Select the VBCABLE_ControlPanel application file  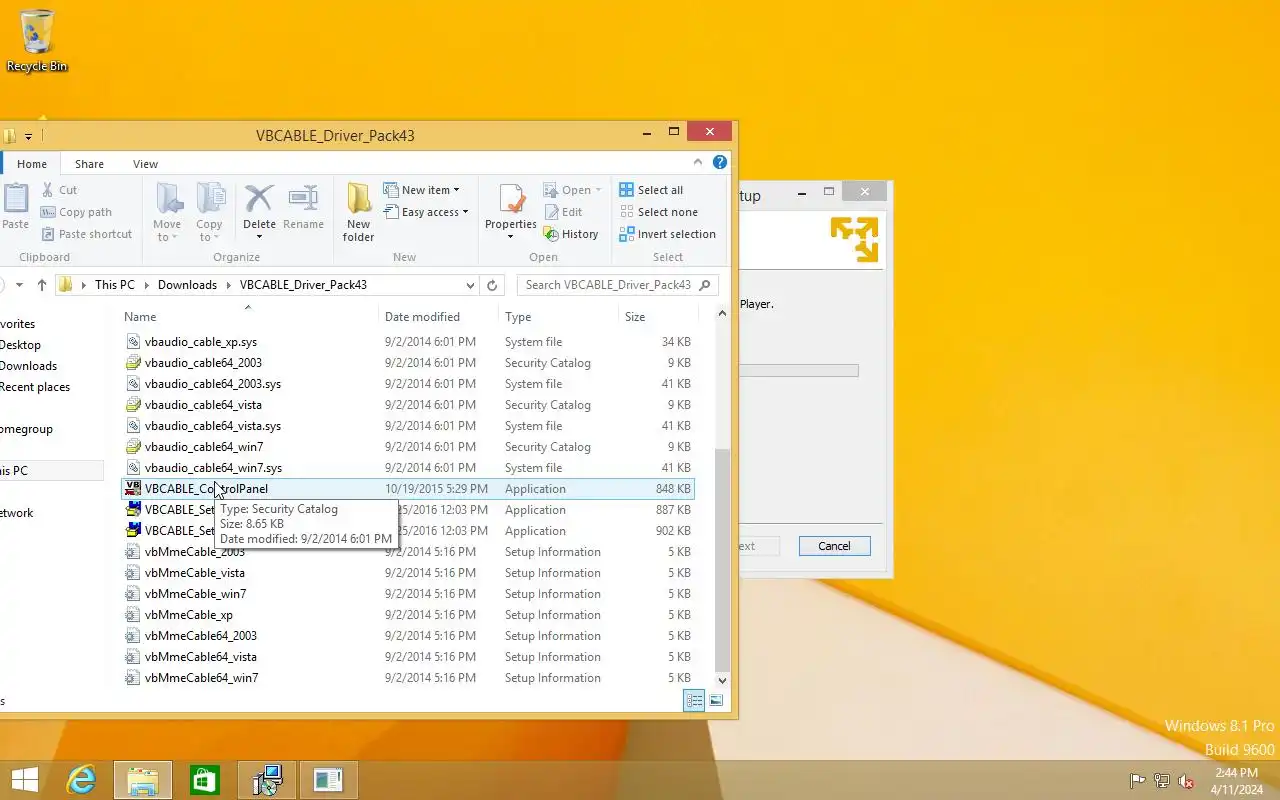coord(407,489)
